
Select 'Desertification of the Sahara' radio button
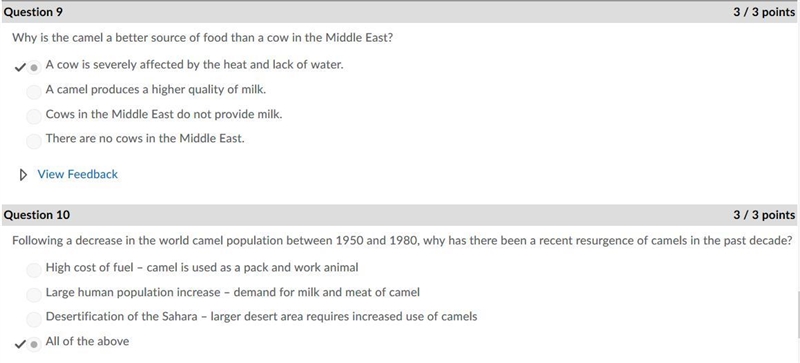[34, 319]
